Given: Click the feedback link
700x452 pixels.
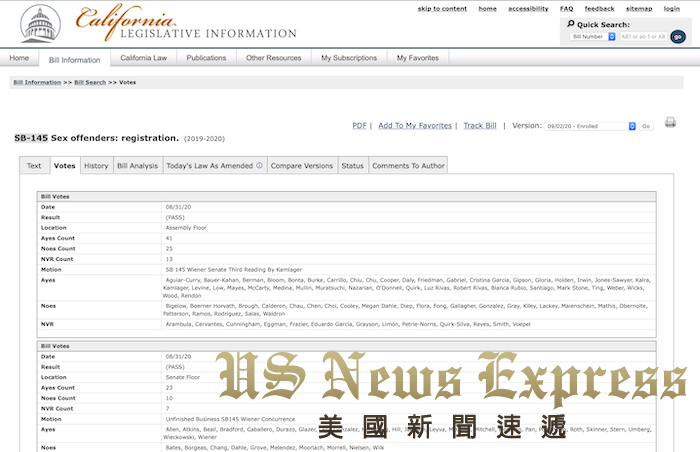Looking at the screenshot, I should pos(600,8).
